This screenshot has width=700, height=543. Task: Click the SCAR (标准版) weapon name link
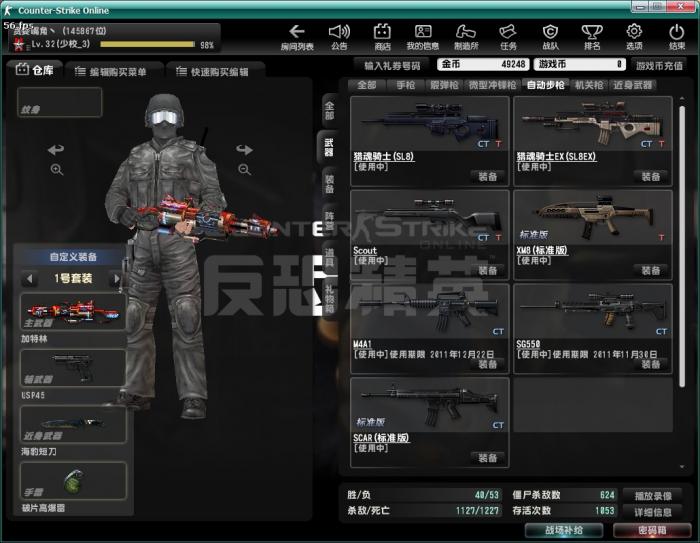(381, 438)
